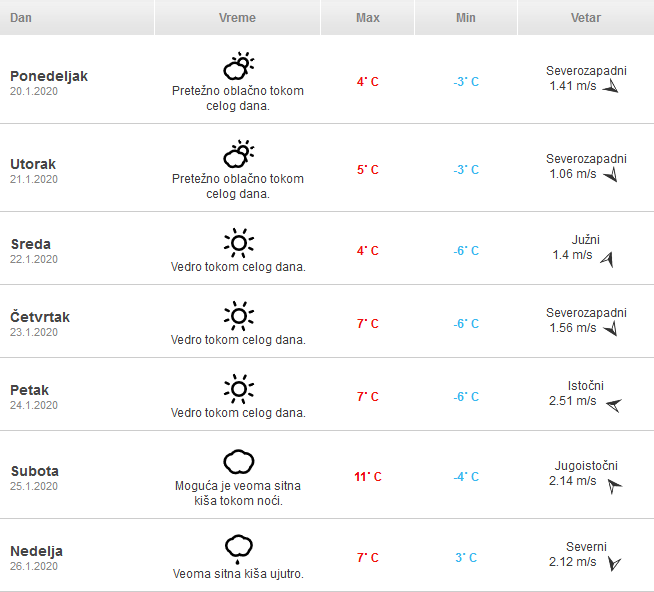Click Saturday's 11° C max temperature
This screenshot has height=592, width=654.
pos(367,477)
